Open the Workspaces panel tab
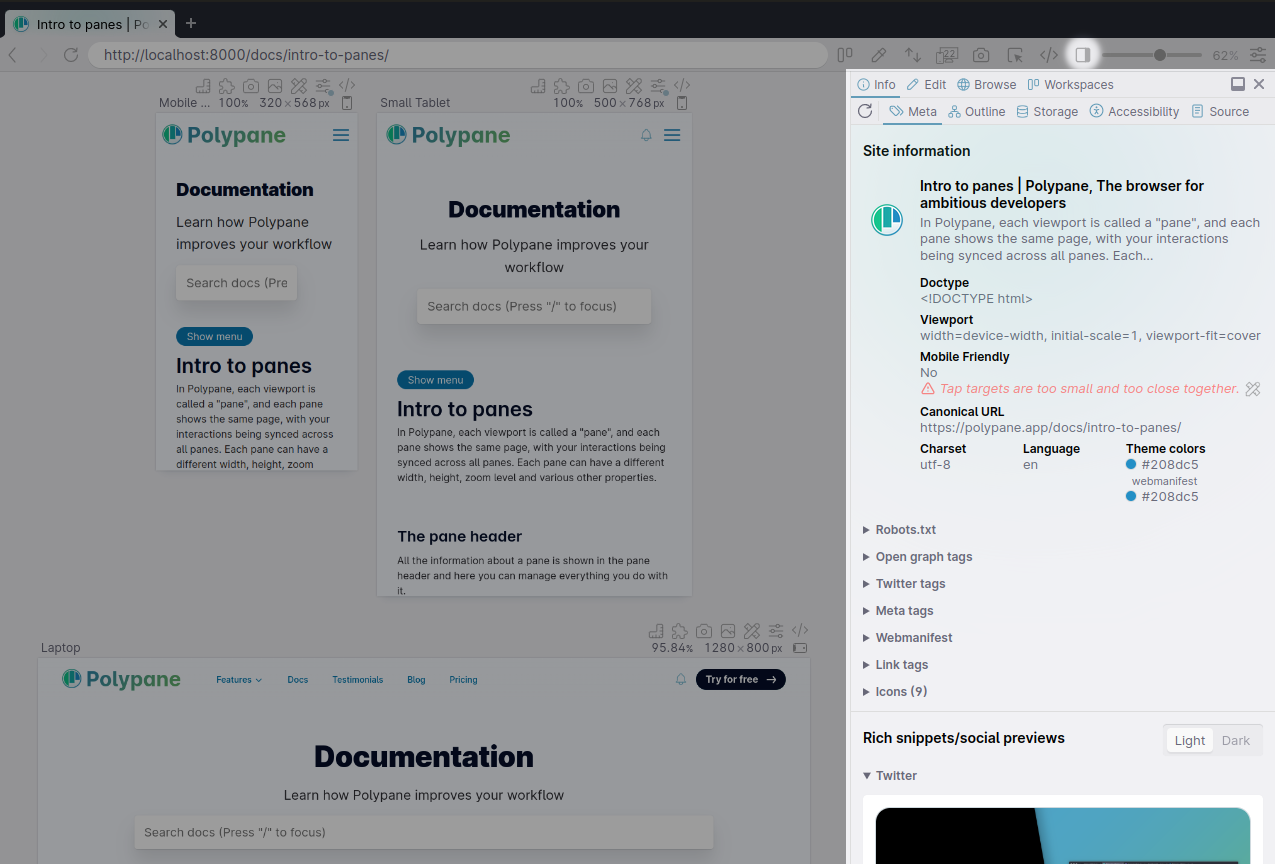The image size is (1275, 864). pos(1070,85)
